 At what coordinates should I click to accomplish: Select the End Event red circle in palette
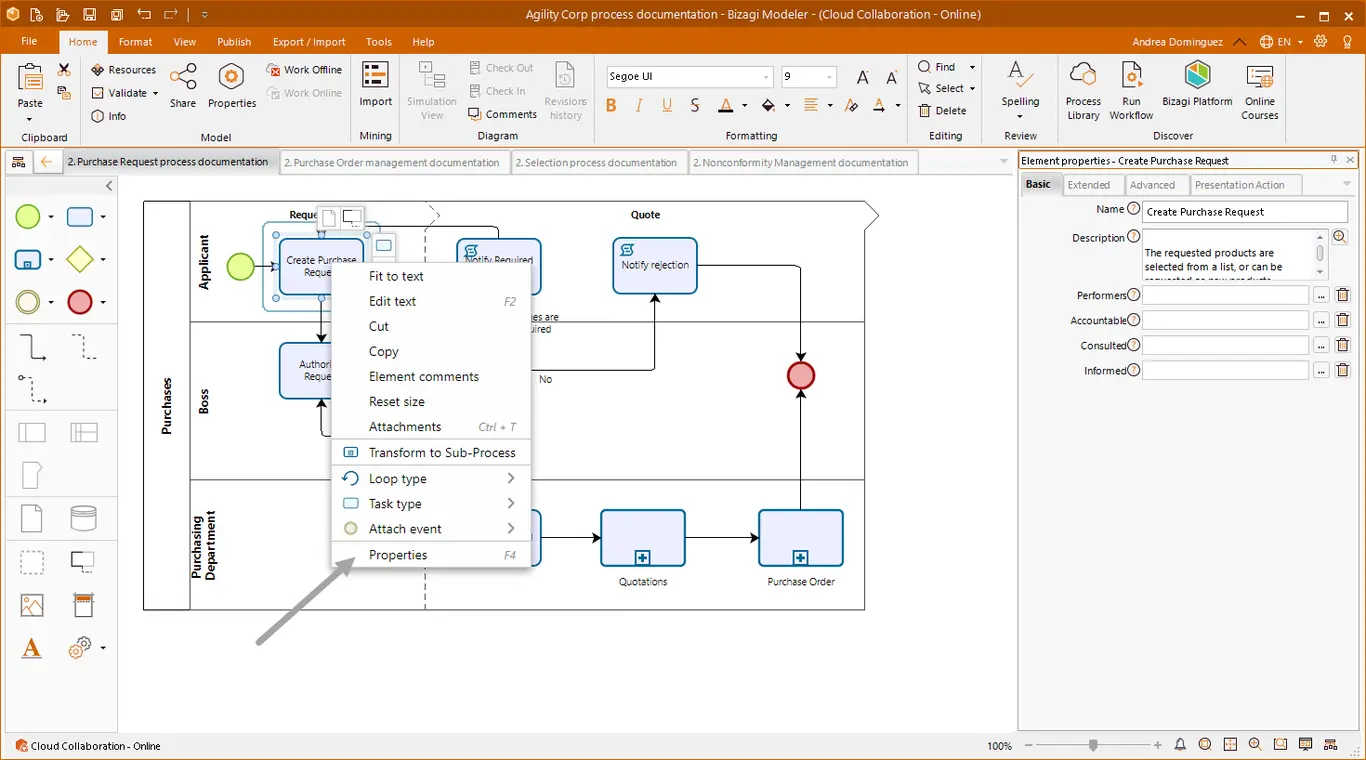pos(79,302)
